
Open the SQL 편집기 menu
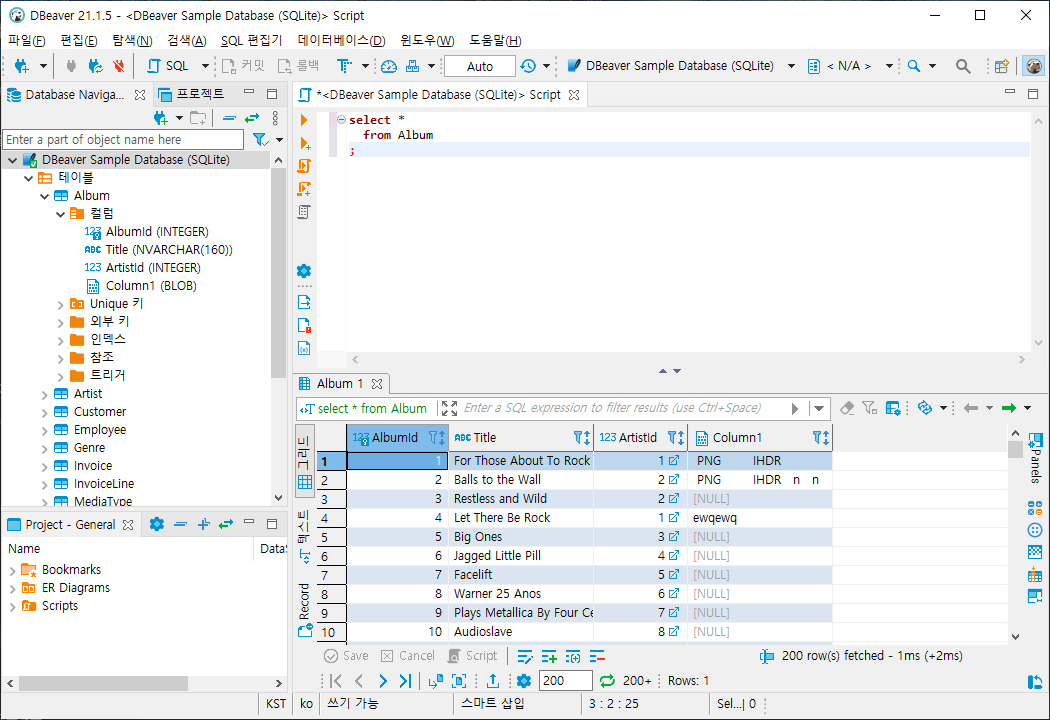pyautogui.click(x=252, y=41)
